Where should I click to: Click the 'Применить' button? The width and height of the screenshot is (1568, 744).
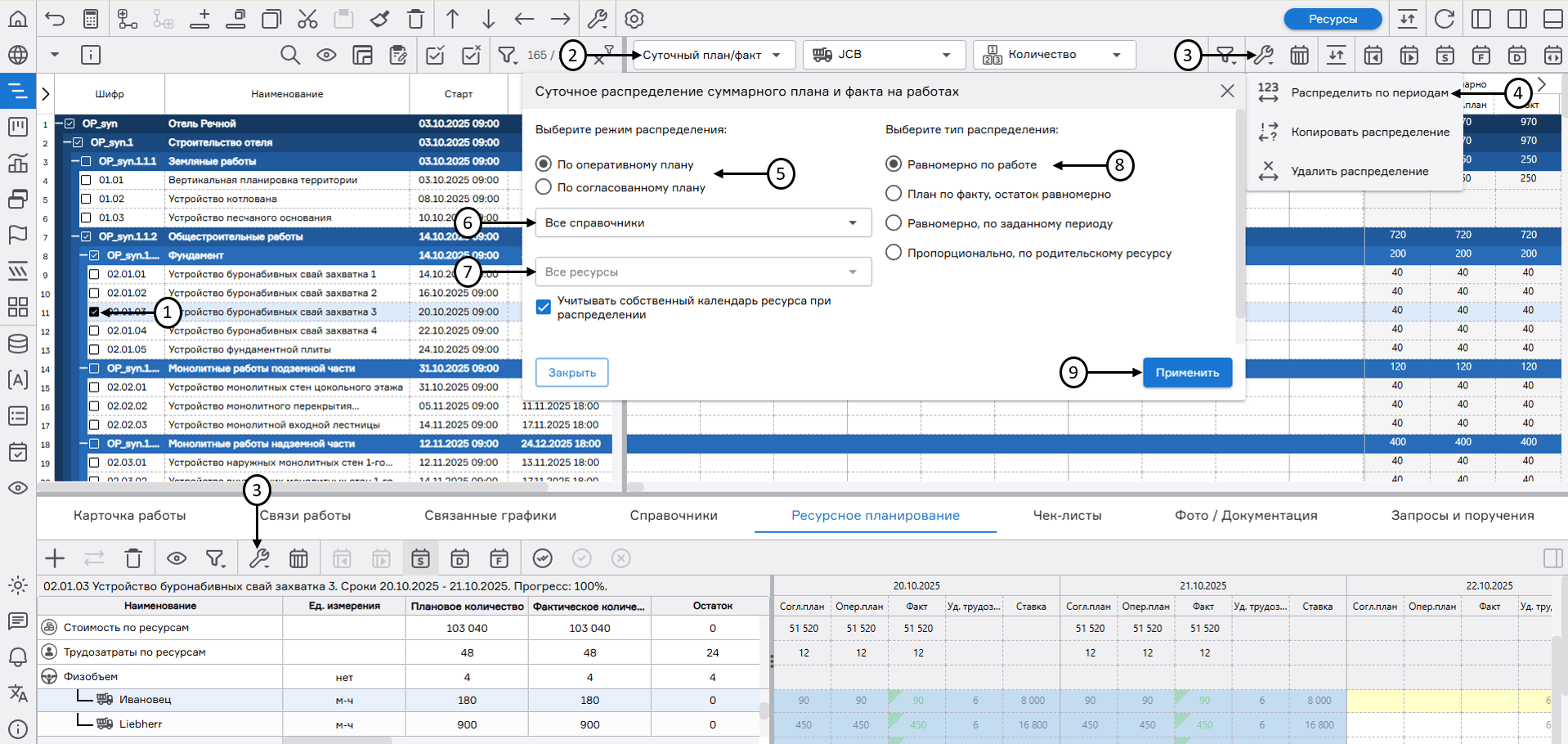click(x=1187, y=373)
